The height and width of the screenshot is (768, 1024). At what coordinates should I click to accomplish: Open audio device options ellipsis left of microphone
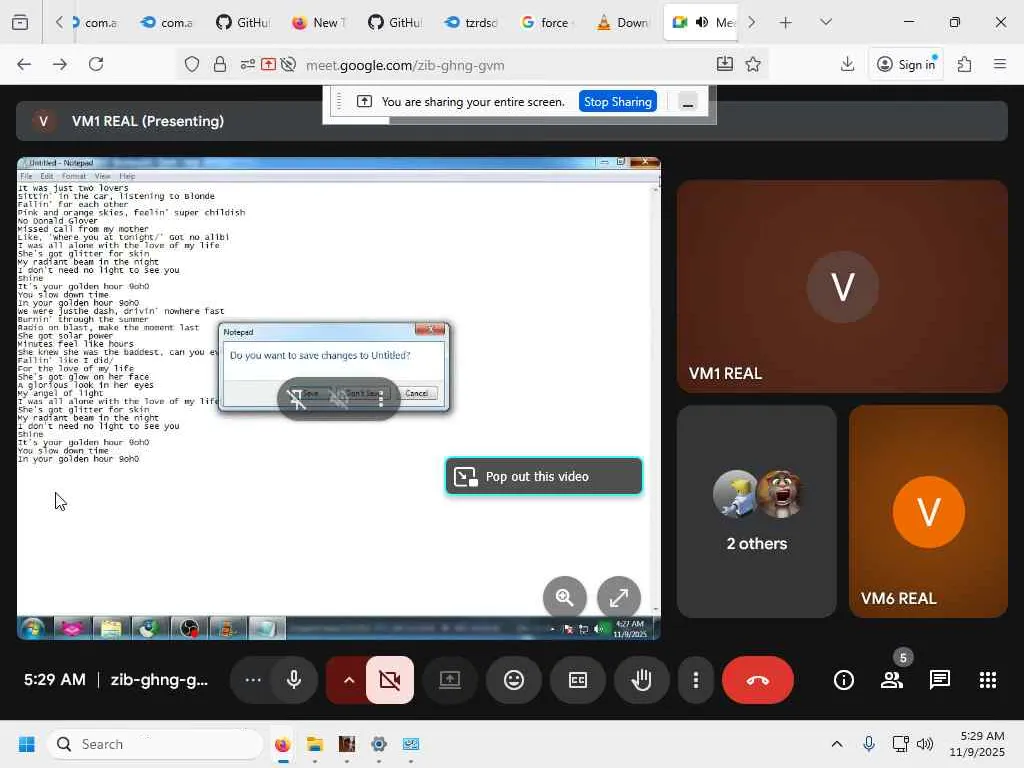point(253,680)
